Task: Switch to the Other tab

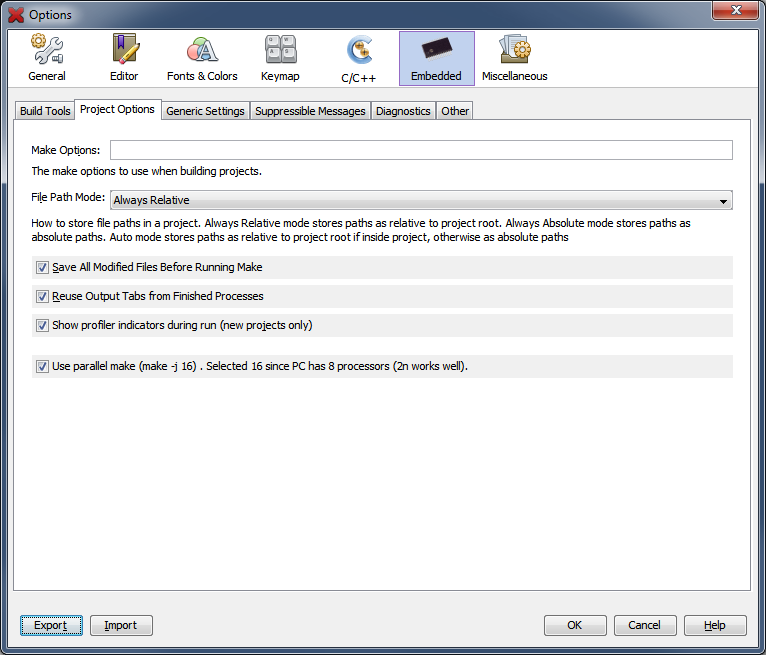Action: pos(455,111)
